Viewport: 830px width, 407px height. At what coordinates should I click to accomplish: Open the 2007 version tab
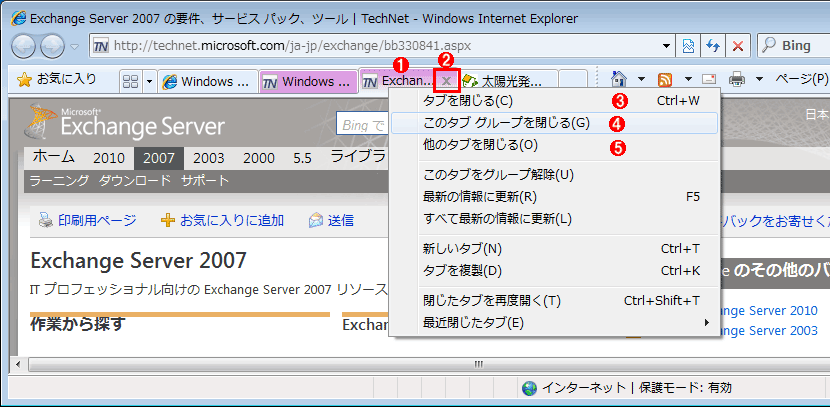pyautogui.click(x=159, y=158)
